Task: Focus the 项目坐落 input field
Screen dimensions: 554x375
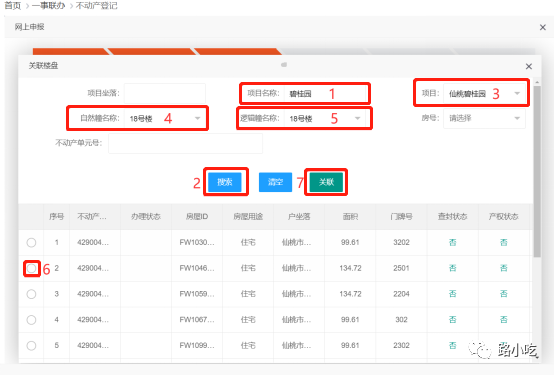Action: coord(165,93)
